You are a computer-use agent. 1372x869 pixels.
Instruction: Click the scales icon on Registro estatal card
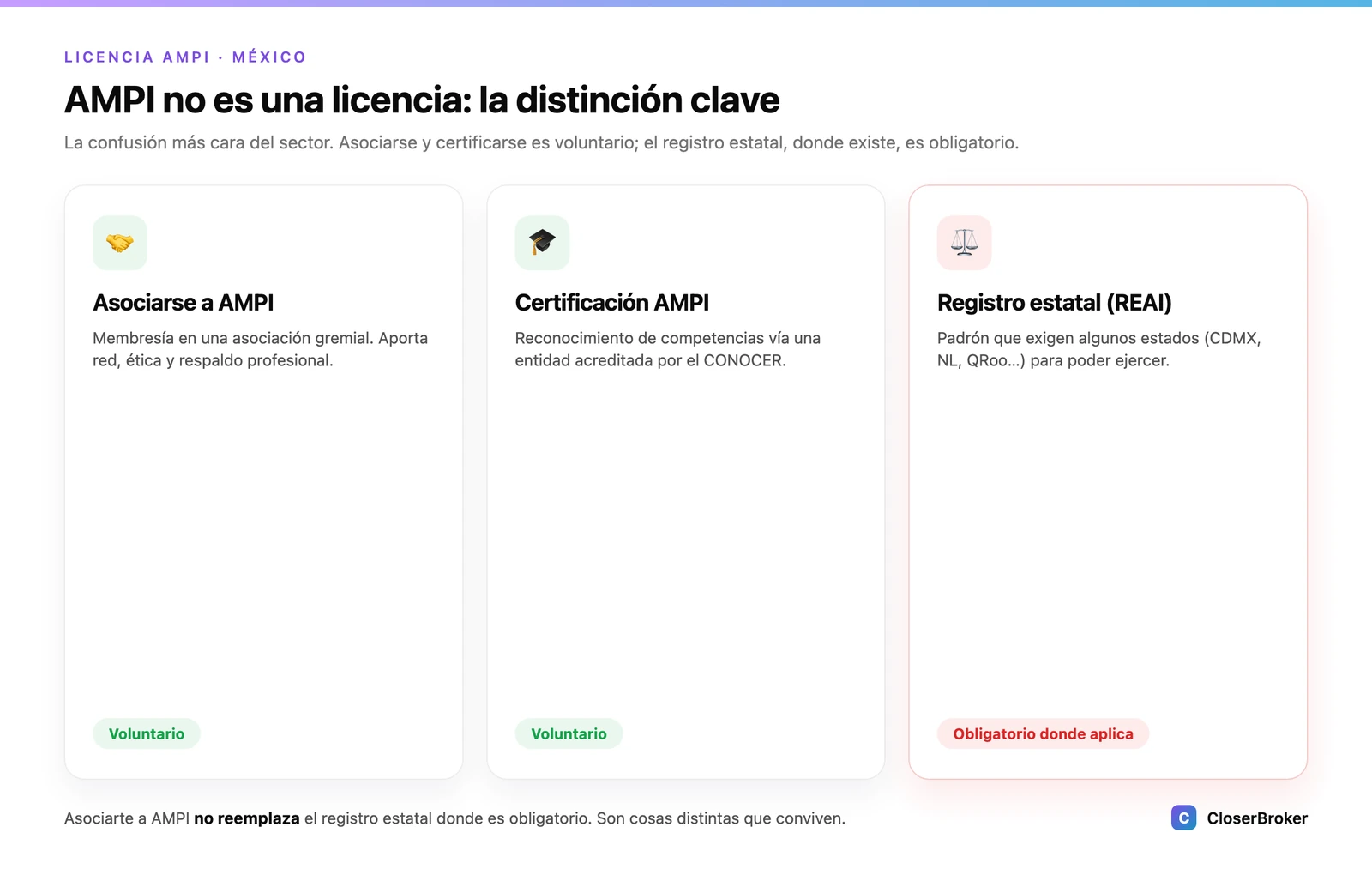[x=965, y=243]
